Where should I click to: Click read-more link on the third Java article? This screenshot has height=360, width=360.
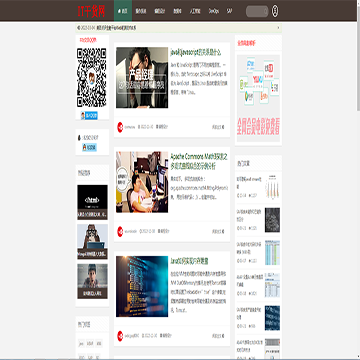click(x=218, y=336)
